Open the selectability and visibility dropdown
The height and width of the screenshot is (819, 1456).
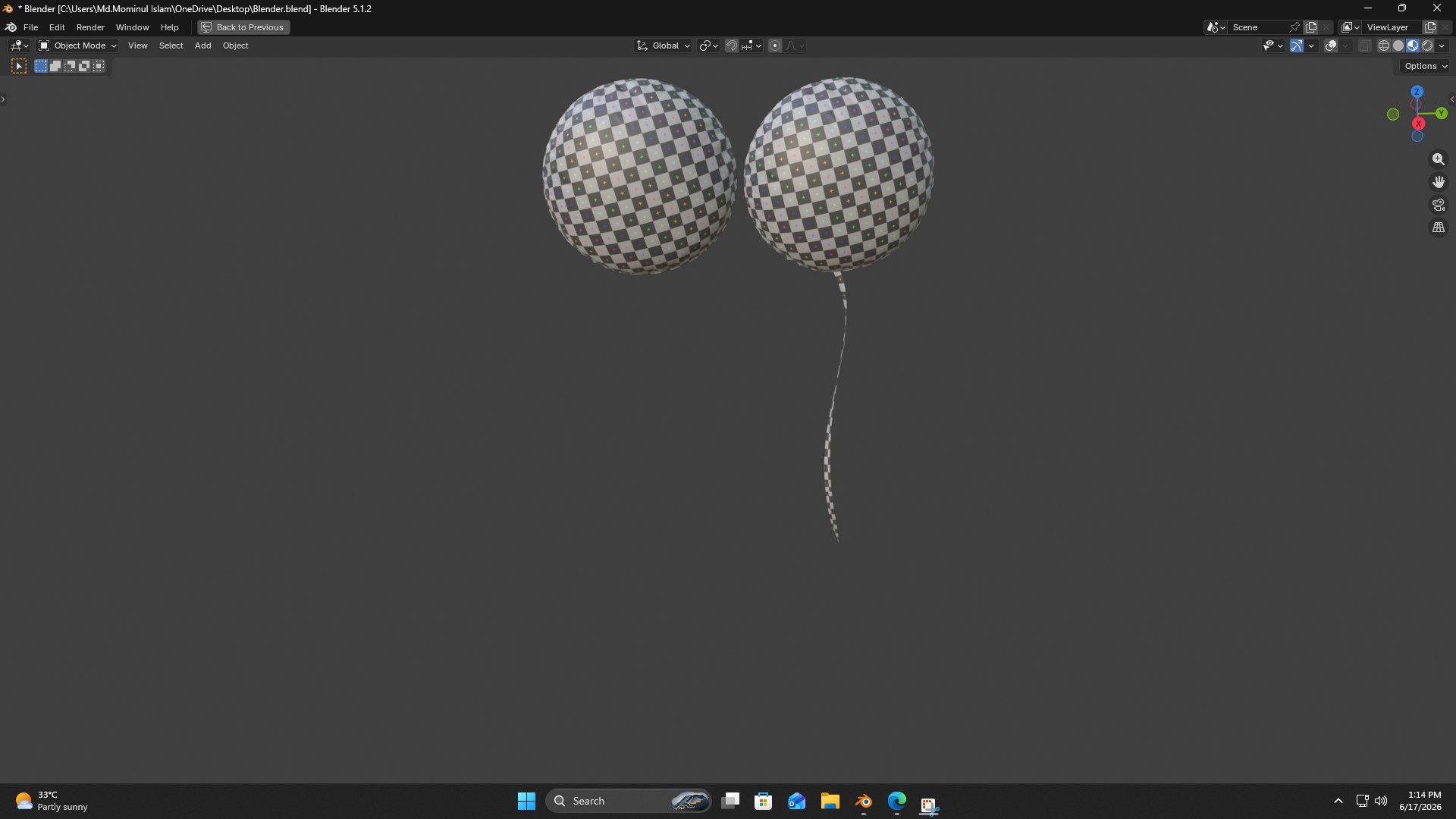coord(1272,45)
